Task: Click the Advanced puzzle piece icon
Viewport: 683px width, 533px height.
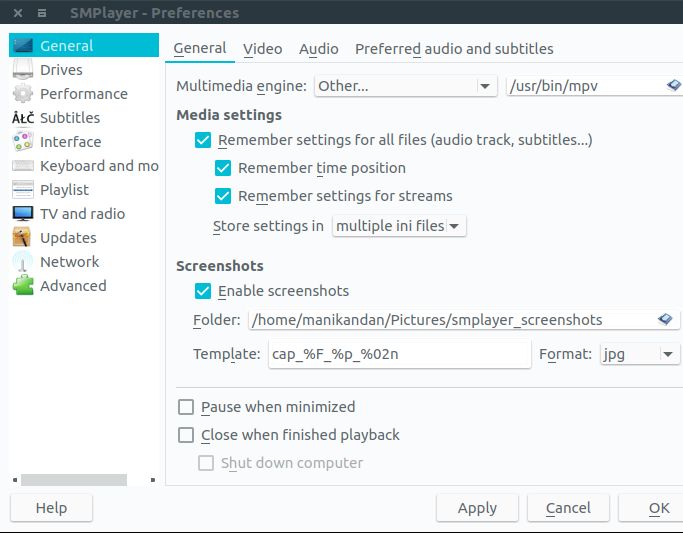Action: coord(23,285)
